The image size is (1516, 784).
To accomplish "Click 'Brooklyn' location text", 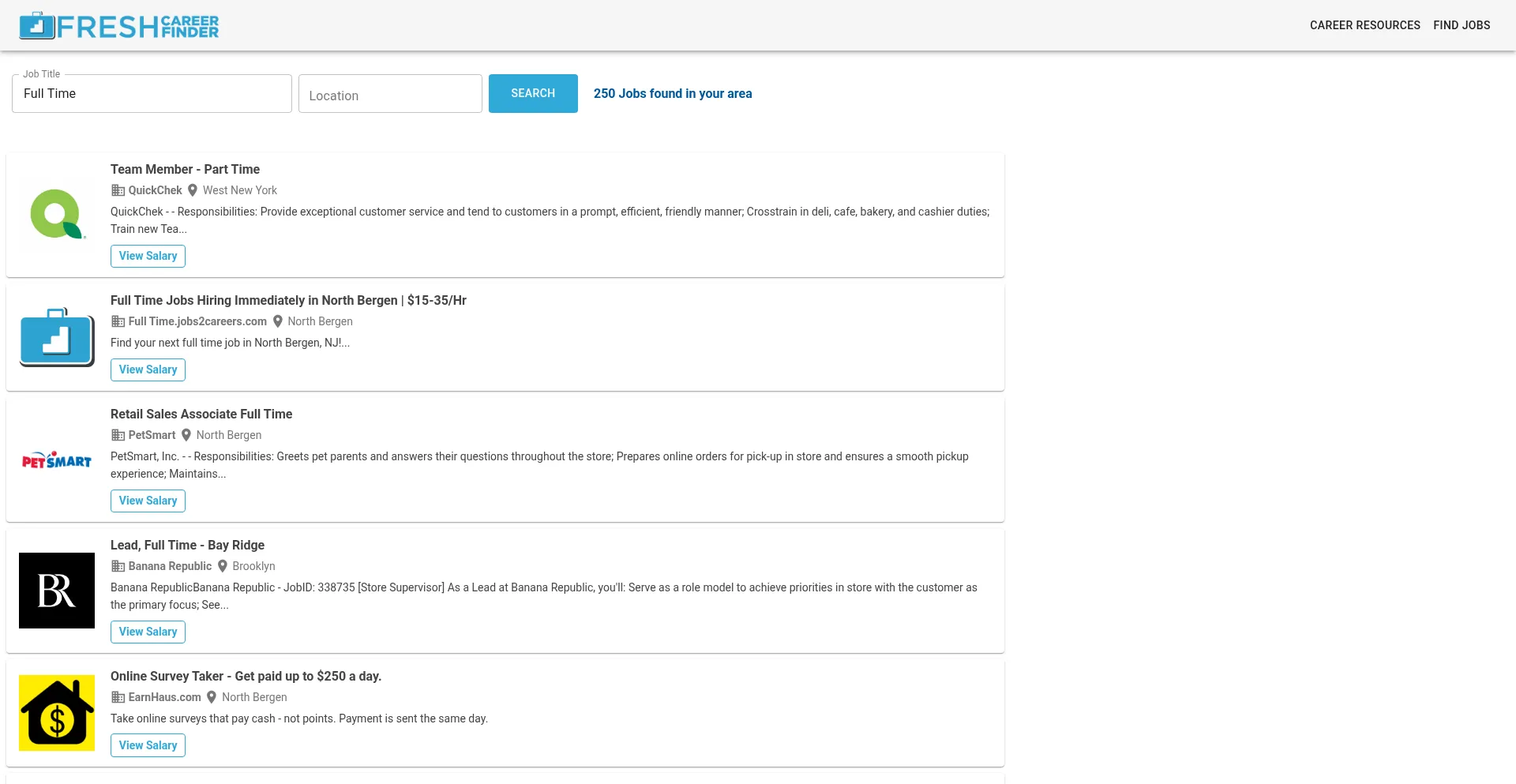I will (x=253, y=566).
